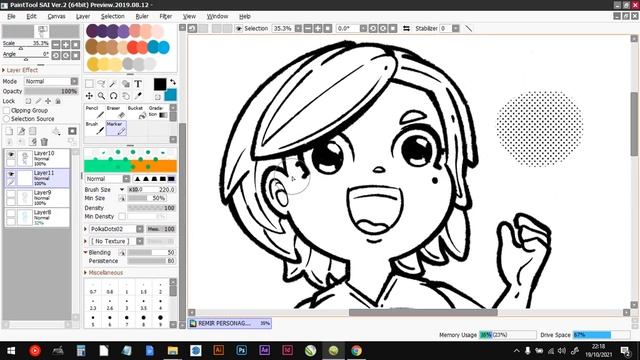This screenshot has width=640, height=360.
Task: Expand the Layer Effect section
Action: point(4,70)
